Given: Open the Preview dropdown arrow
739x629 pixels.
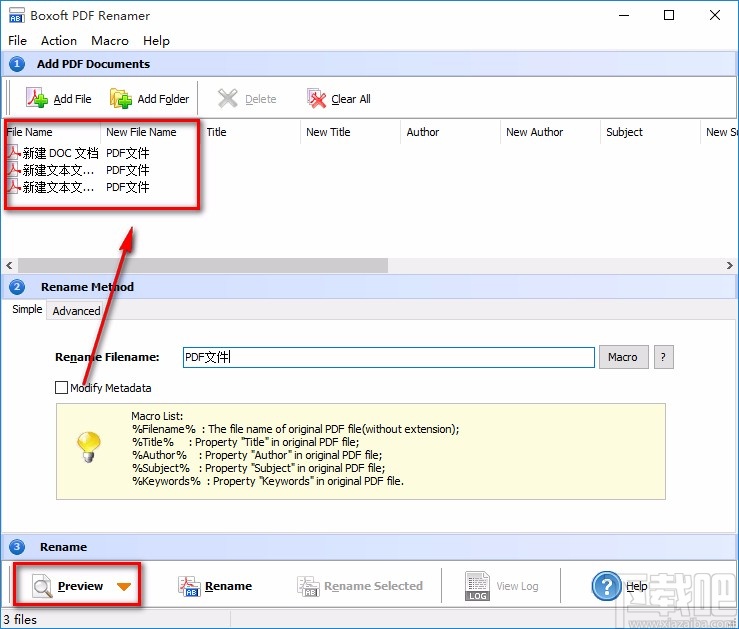Looking at the screenshot, I should [x=124, y=586].
